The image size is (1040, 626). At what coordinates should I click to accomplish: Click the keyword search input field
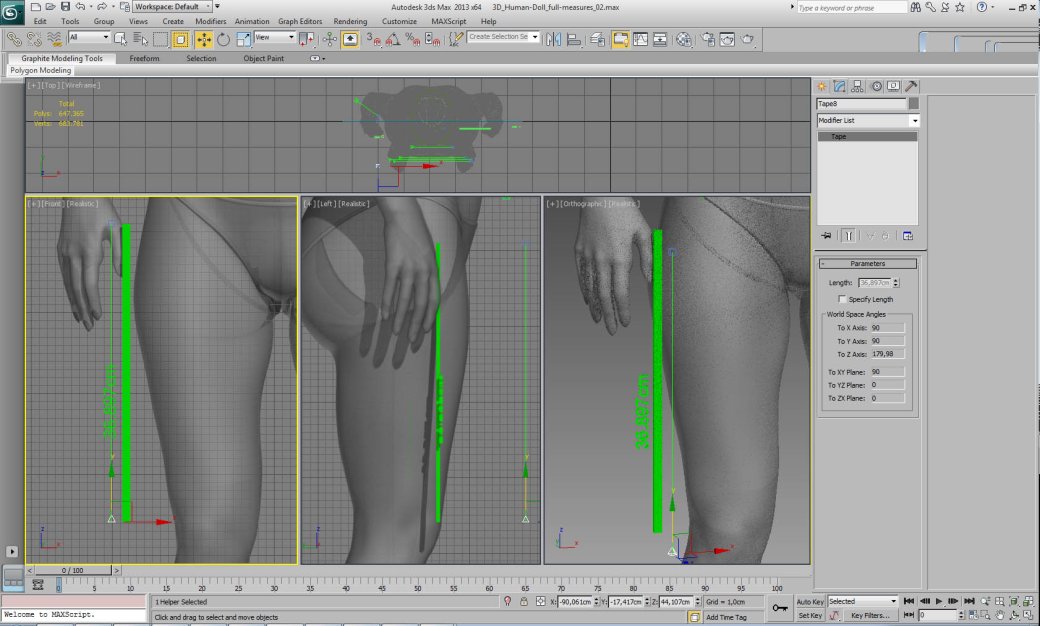pos(851,7)
